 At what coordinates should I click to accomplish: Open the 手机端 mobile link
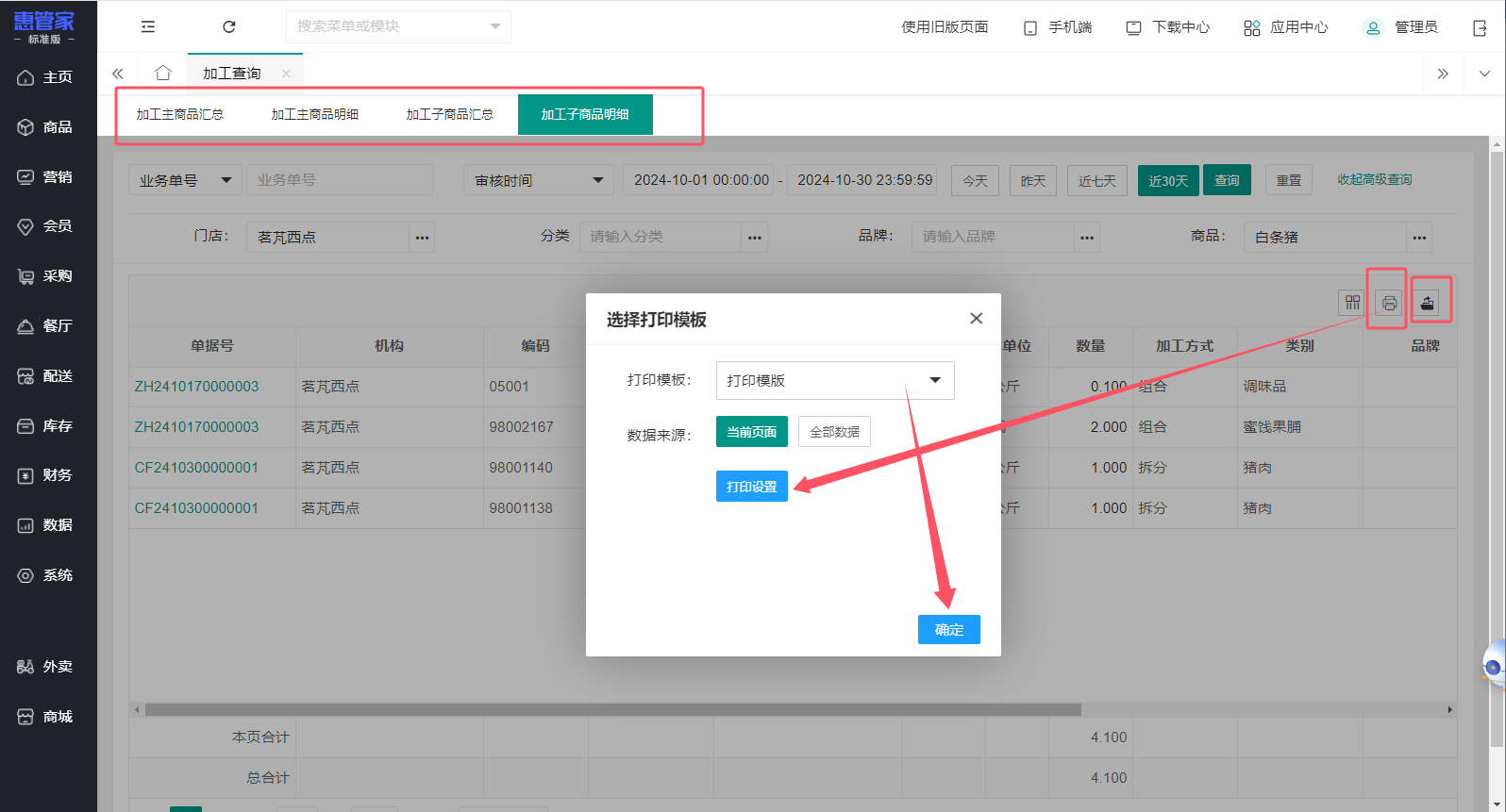coord(1058,27)
